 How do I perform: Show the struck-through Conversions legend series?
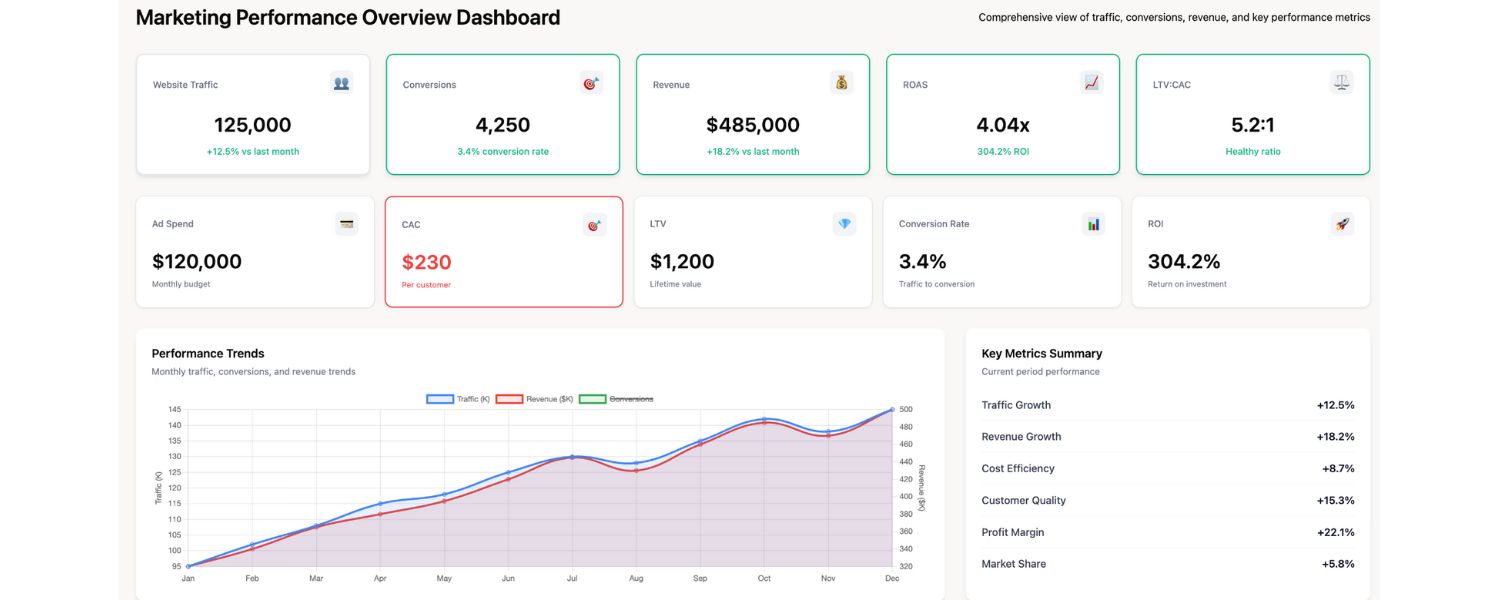(617, 399)
